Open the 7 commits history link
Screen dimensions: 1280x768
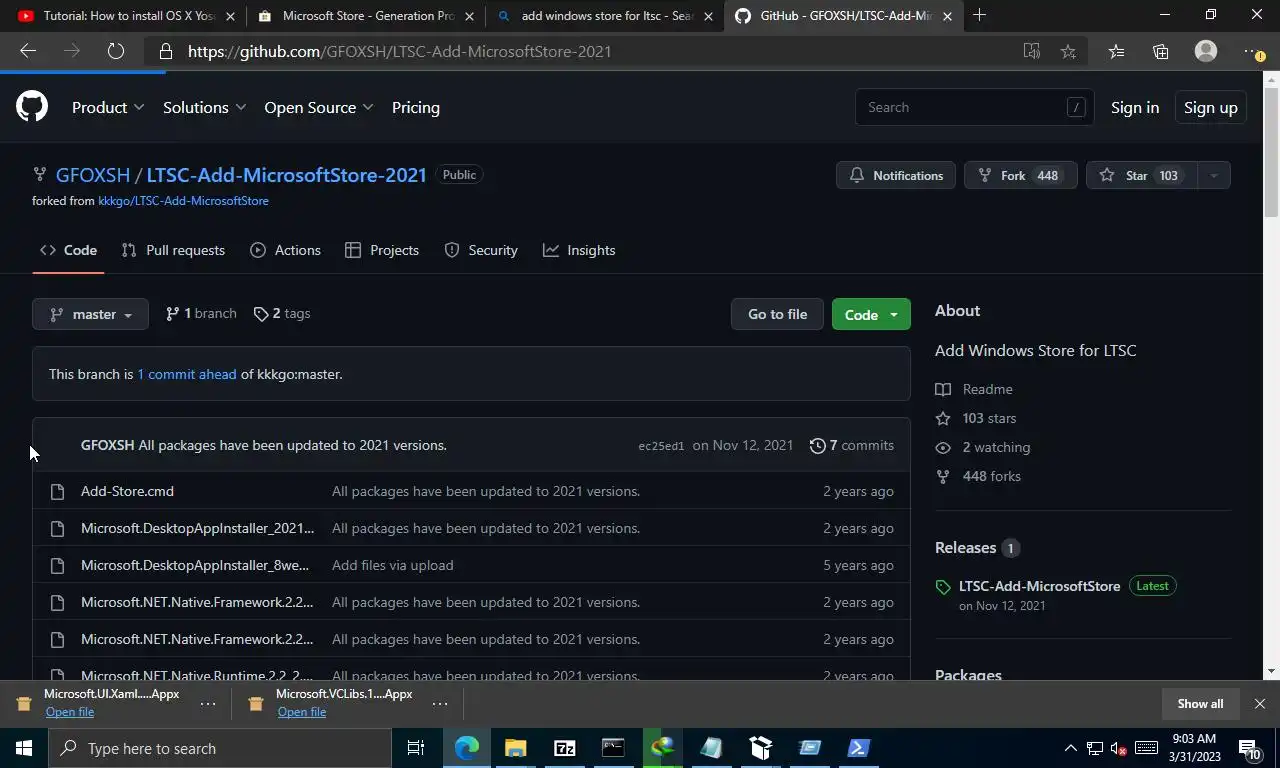click(852, 445)
